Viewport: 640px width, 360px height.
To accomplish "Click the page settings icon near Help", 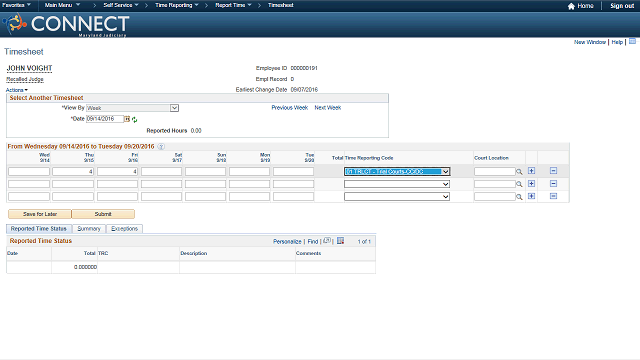I will (632, 42).
